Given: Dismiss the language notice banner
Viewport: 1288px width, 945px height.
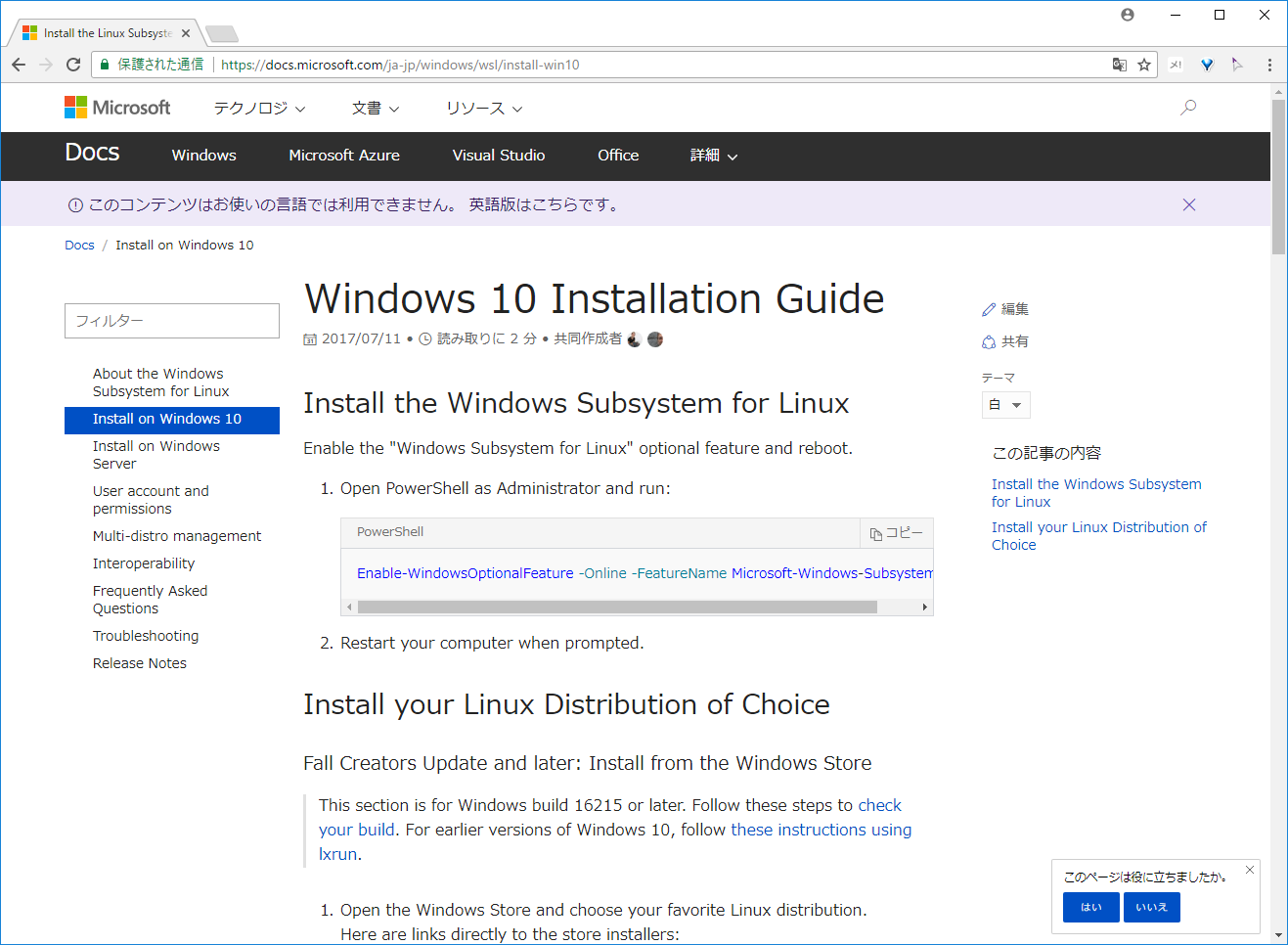Looking at the screenshot, I should click(x=1189, y=204).
